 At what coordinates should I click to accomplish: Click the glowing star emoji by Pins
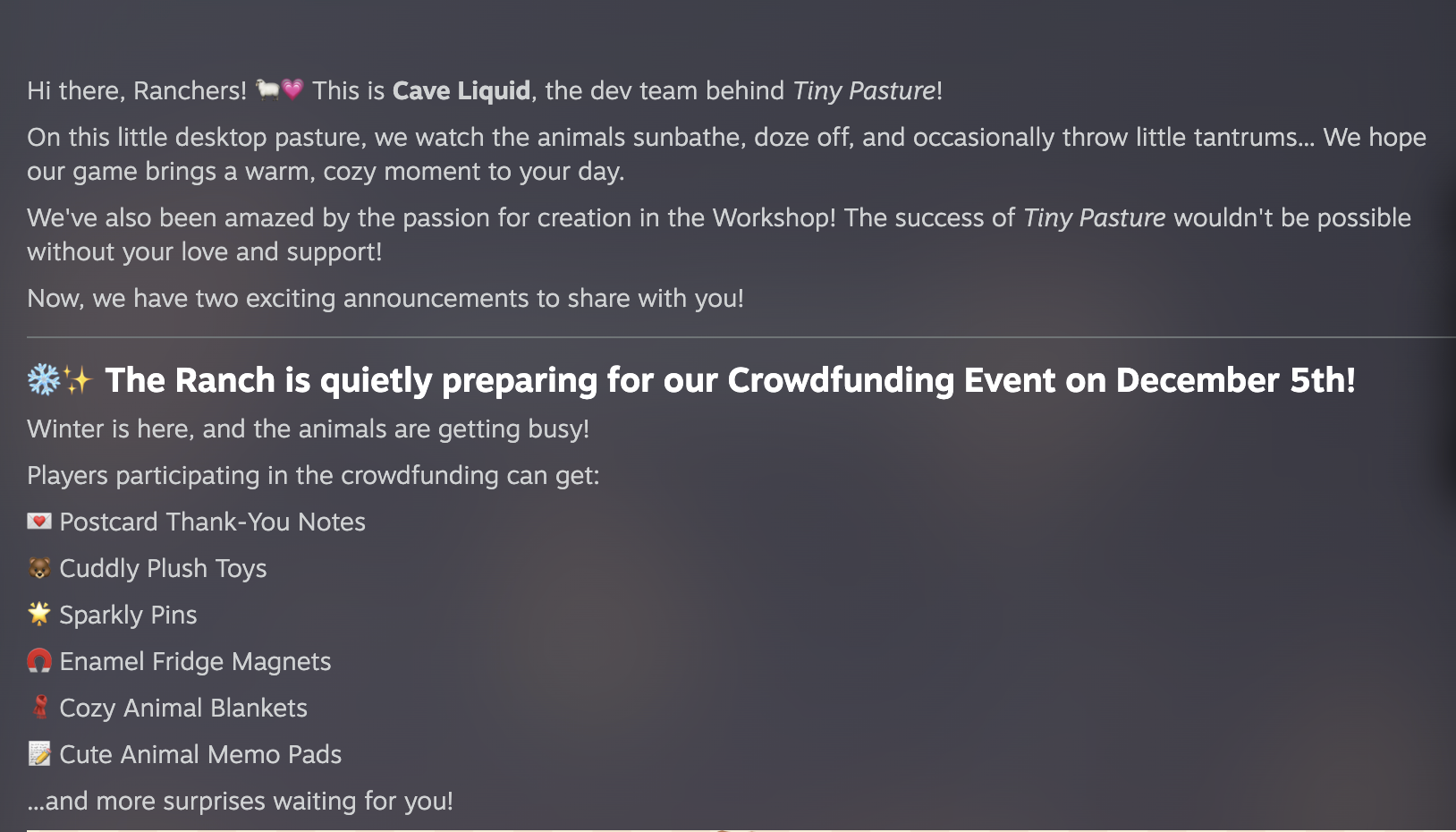(39, 614)
